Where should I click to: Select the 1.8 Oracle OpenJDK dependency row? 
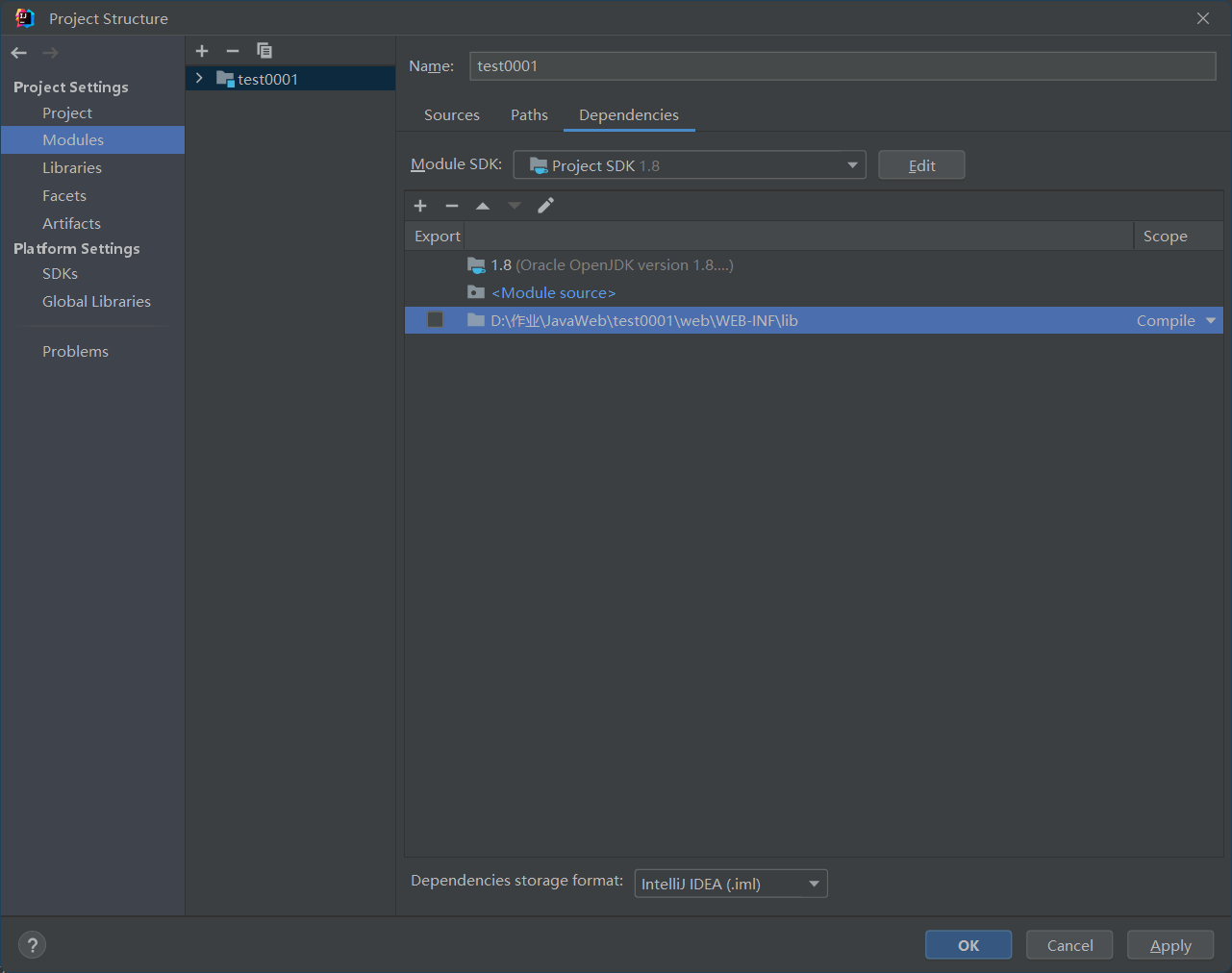tap(814, 265)
